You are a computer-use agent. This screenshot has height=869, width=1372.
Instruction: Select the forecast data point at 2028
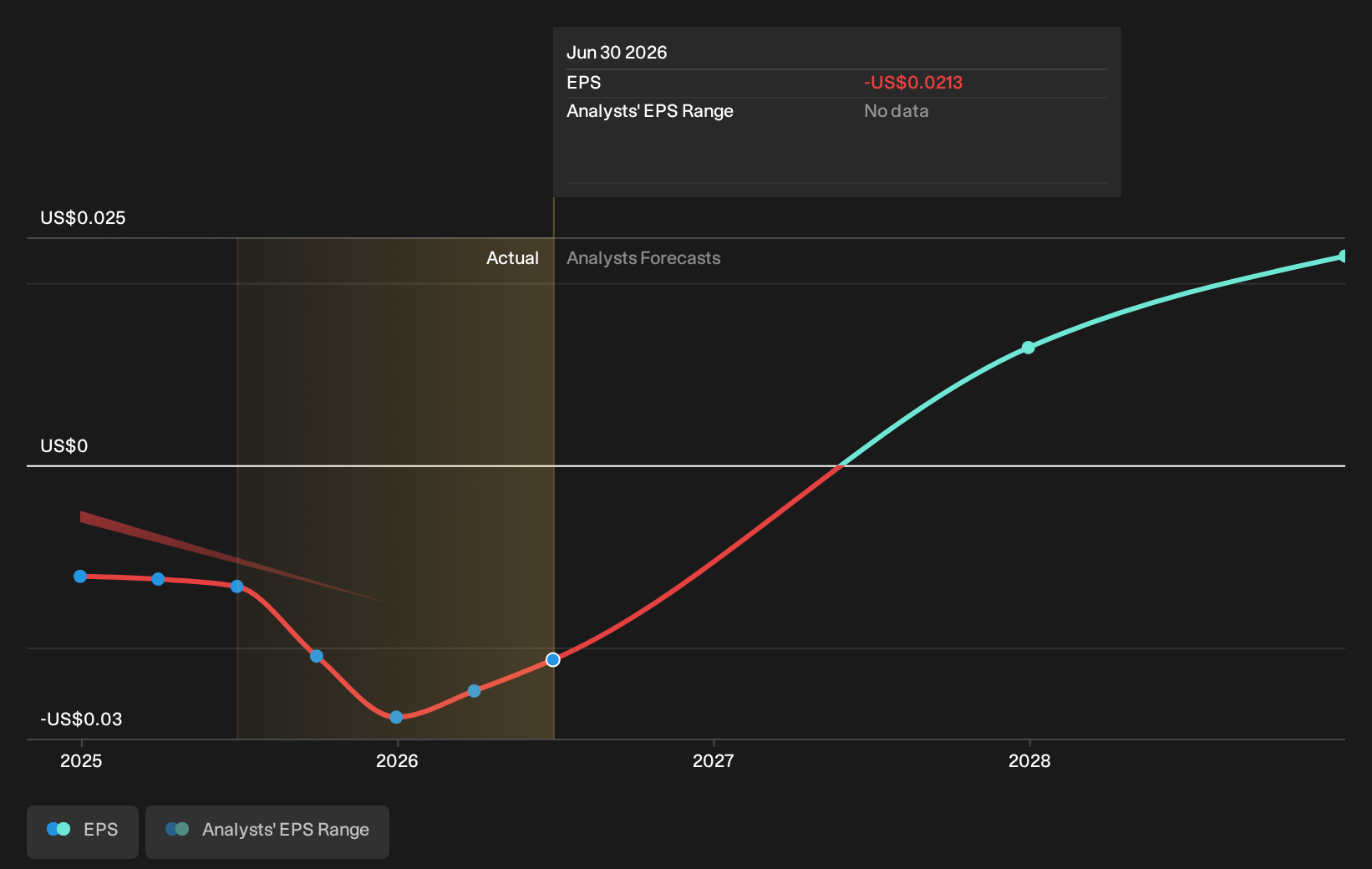click(x=1029, y=348)
